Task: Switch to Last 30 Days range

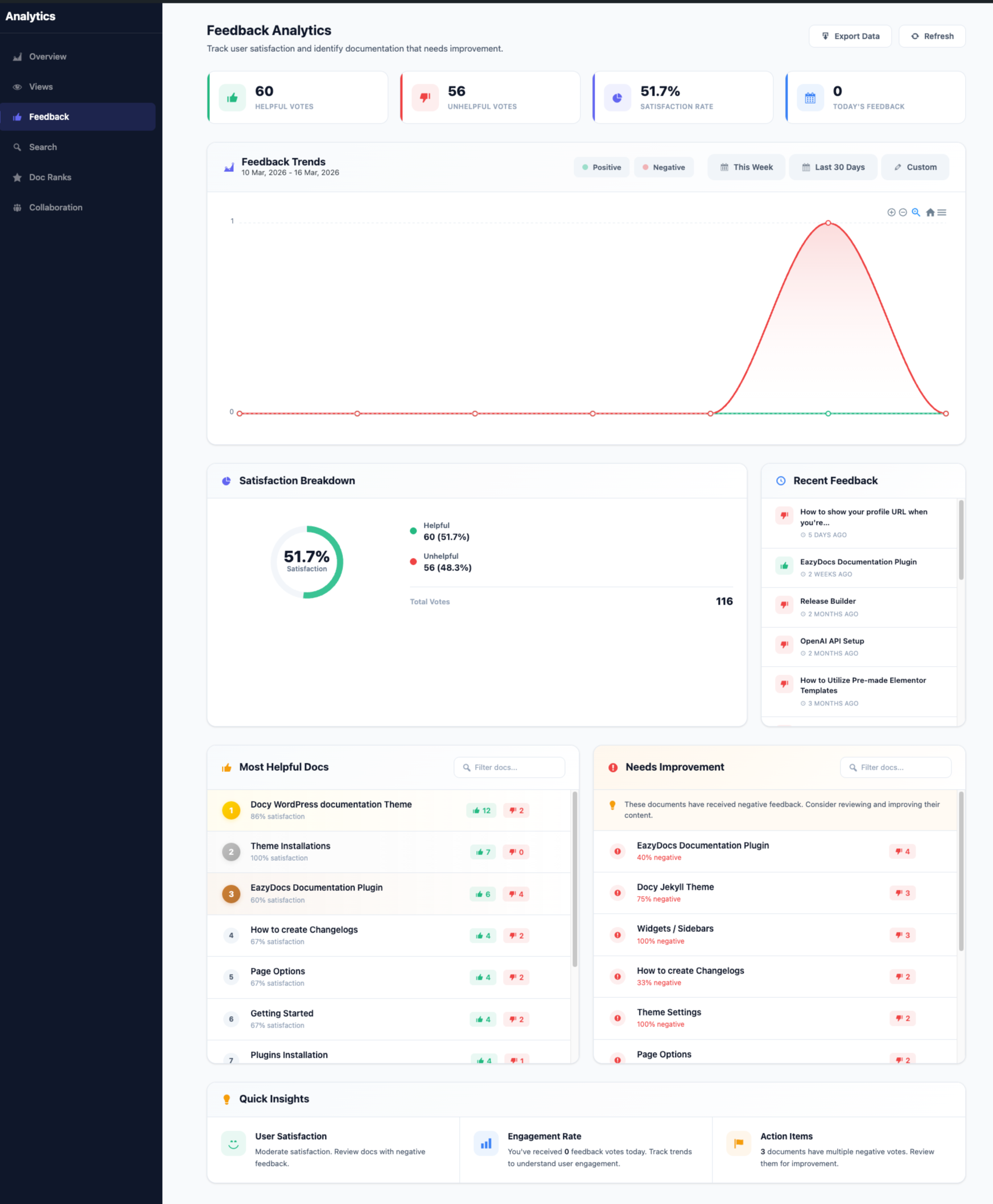Action: [x=833, y=167]
